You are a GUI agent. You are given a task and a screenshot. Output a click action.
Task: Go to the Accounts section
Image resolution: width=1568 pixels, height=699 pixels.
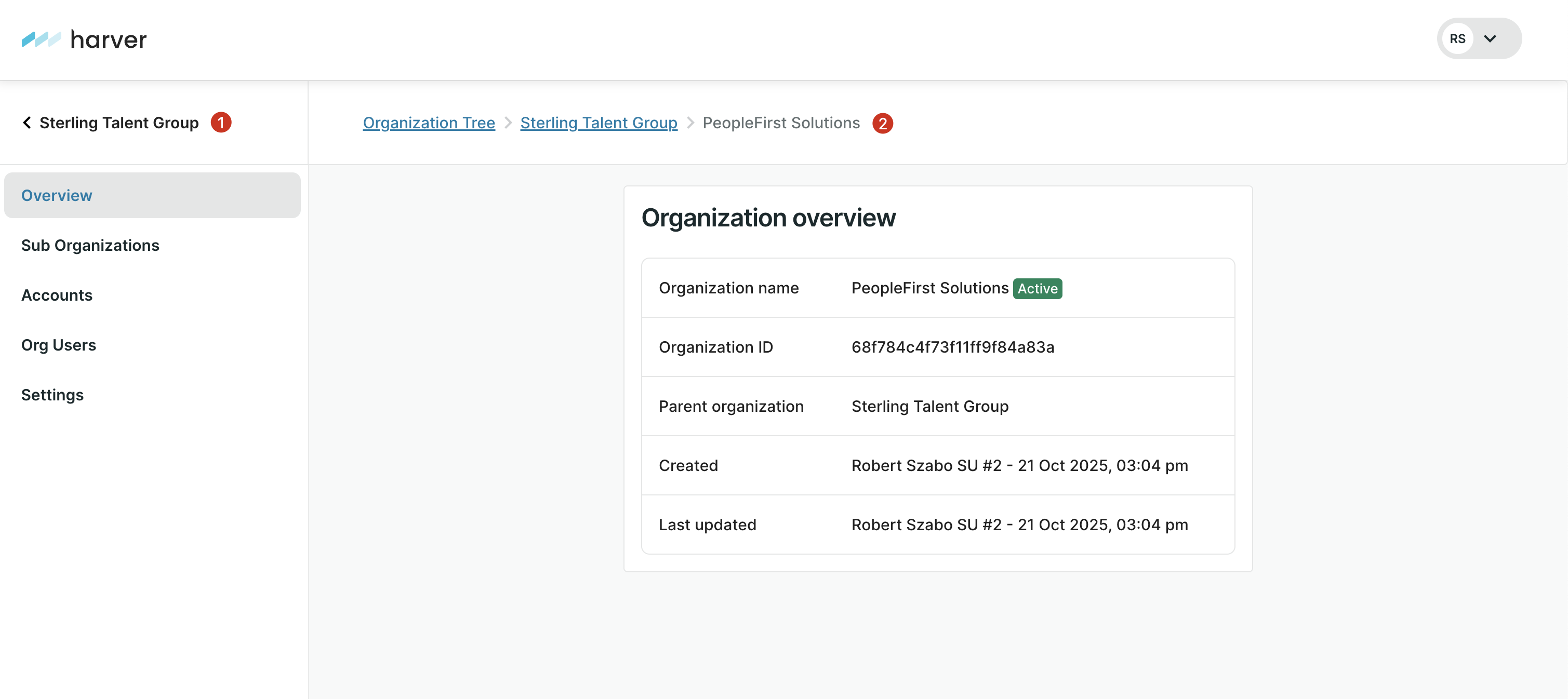point(57,295)
